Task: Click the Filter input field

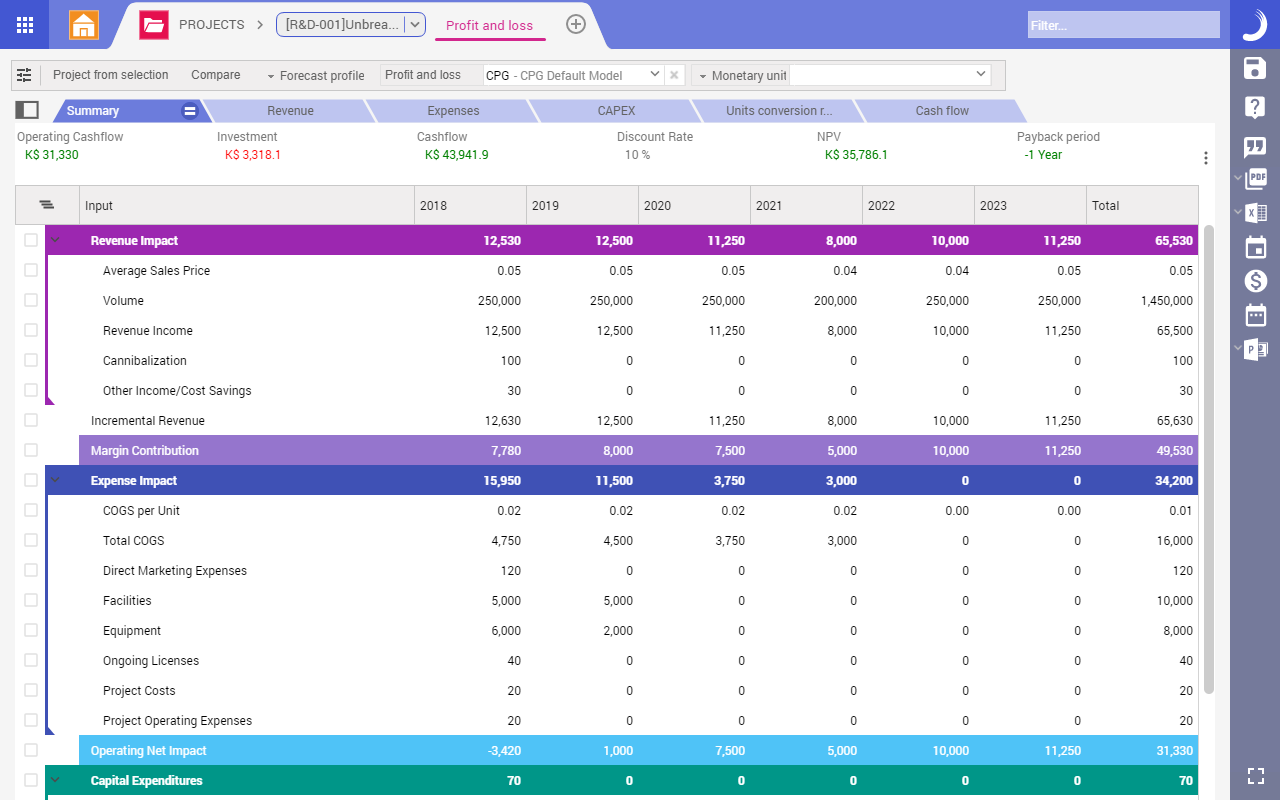Action: (x=1123, y=25)
